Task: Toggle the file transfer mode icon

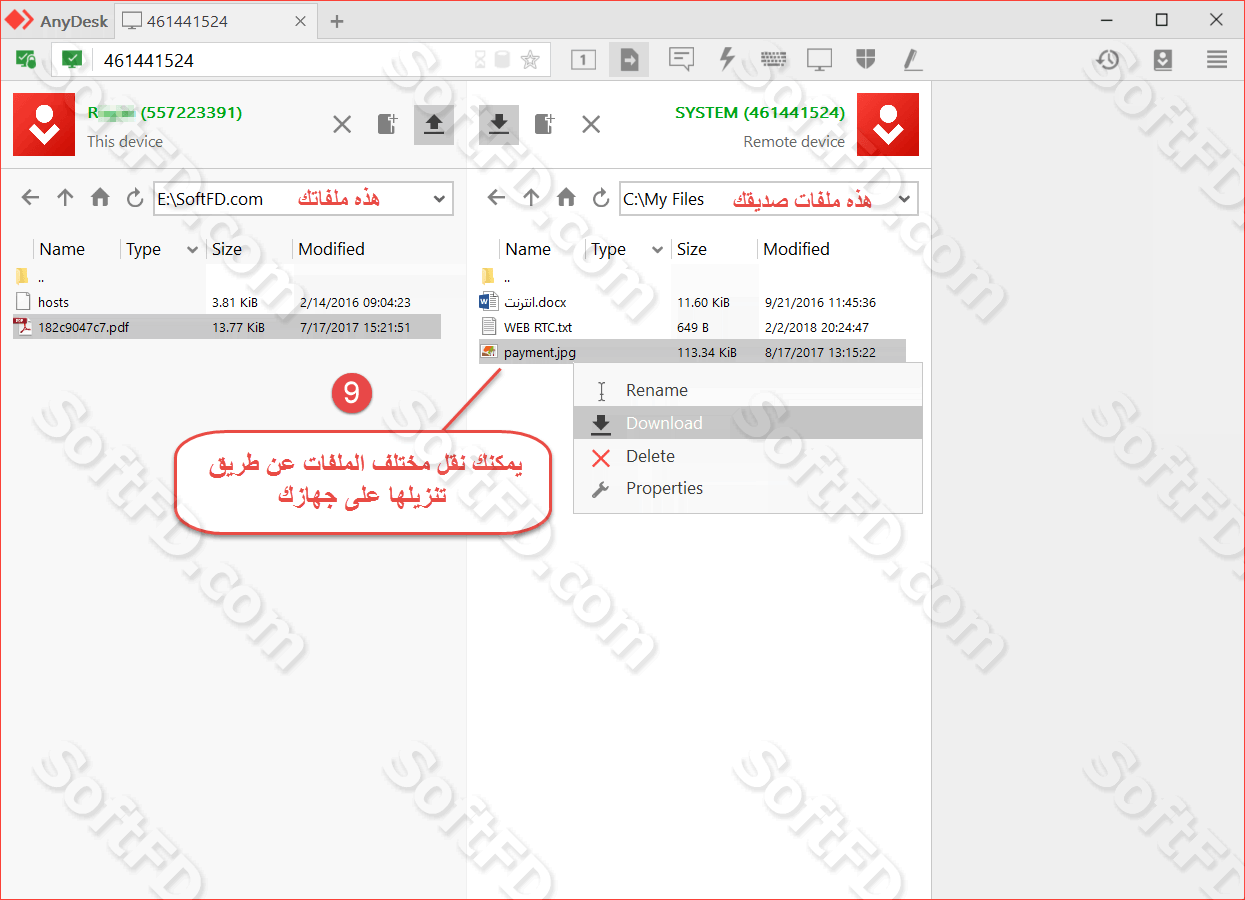Action: pos(629,60)
